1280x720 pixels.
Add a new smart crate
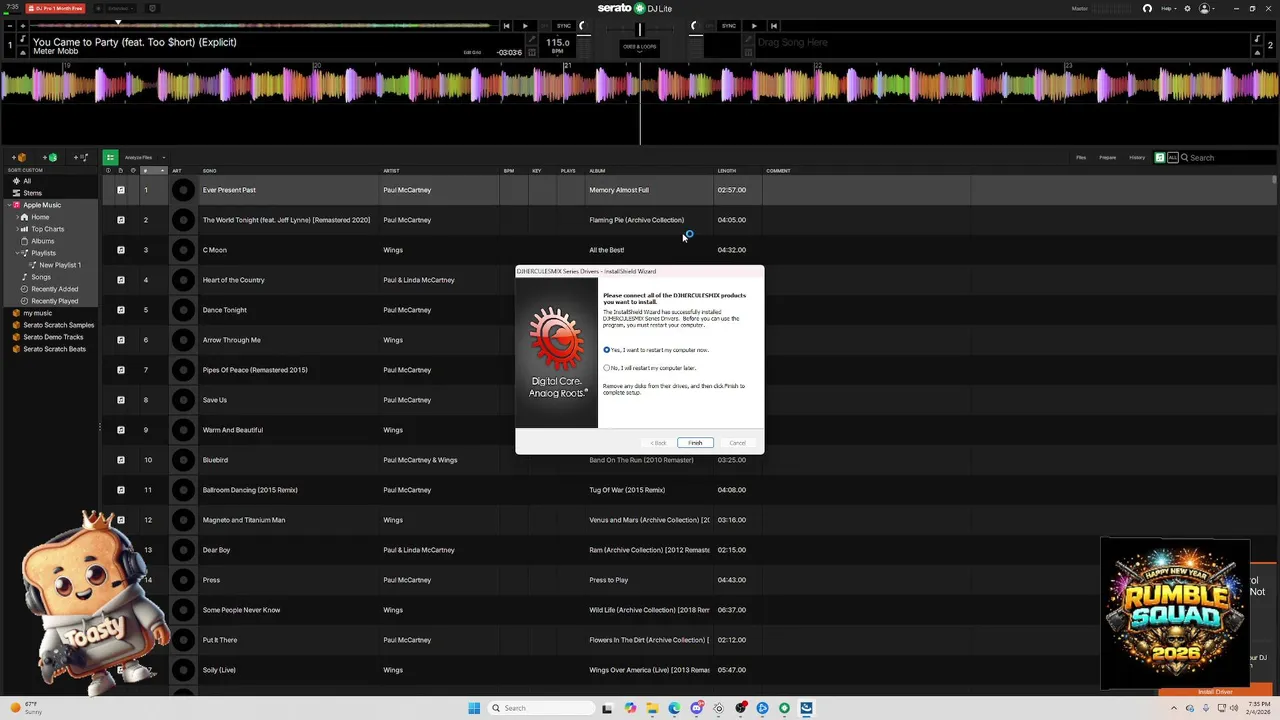coord(50,157)
